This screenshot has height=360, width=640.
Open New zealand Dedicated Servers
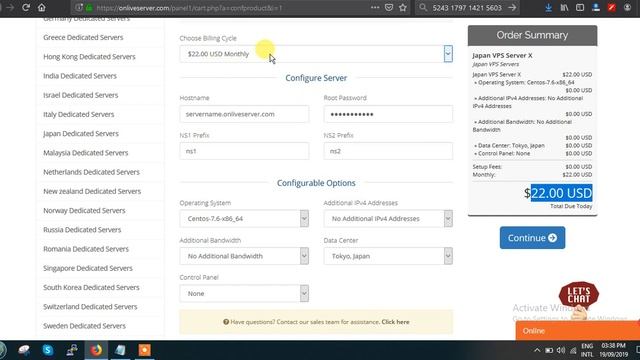point(92,191)
